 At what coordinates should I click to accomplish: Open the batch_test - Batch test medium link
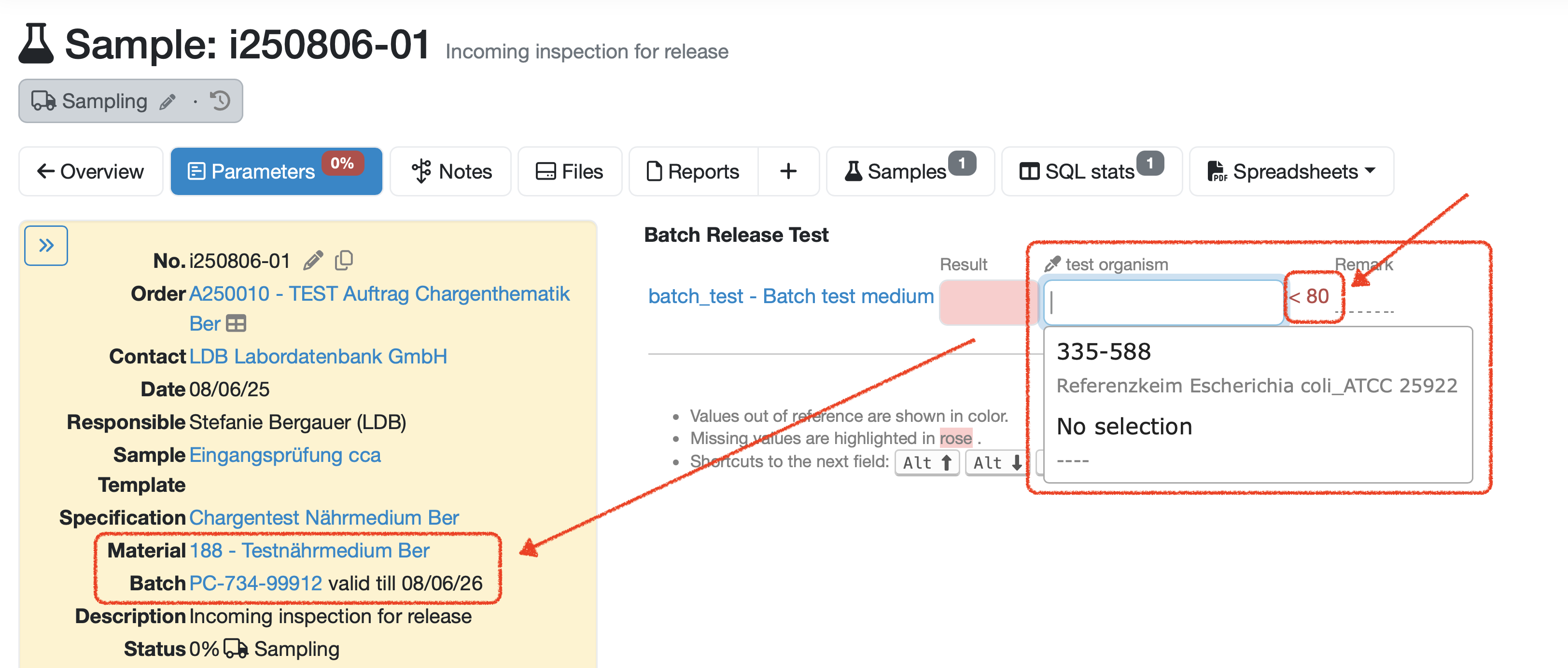790,296
